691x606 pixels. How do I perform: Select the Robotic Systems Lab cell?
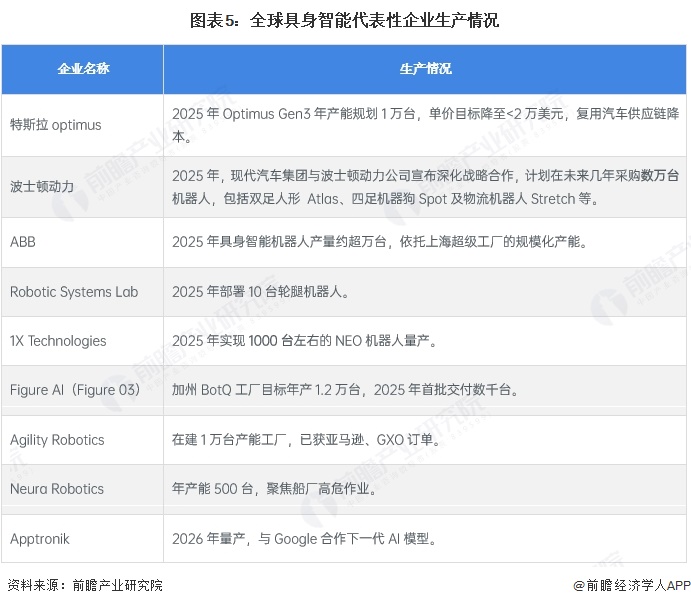82,292
